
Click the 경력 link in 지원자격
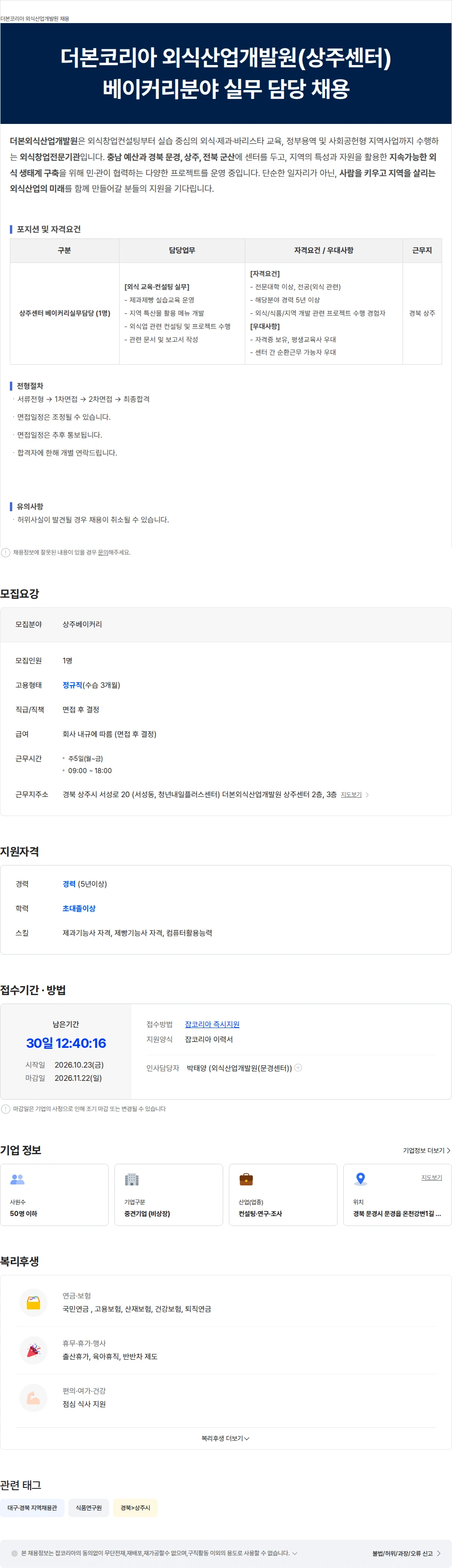(69, 884)
